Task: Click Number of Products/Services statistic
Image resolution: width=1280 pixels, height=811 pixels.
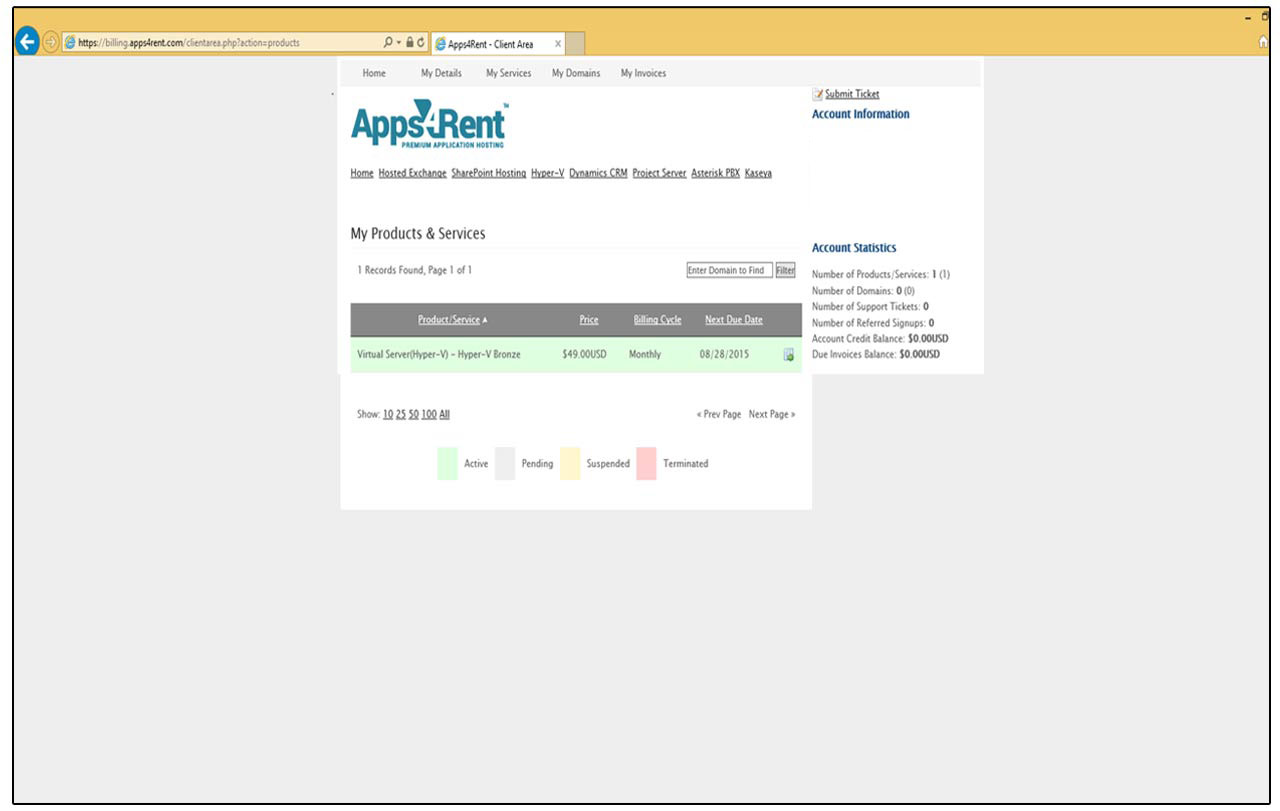Action: (x=881, y=274)
